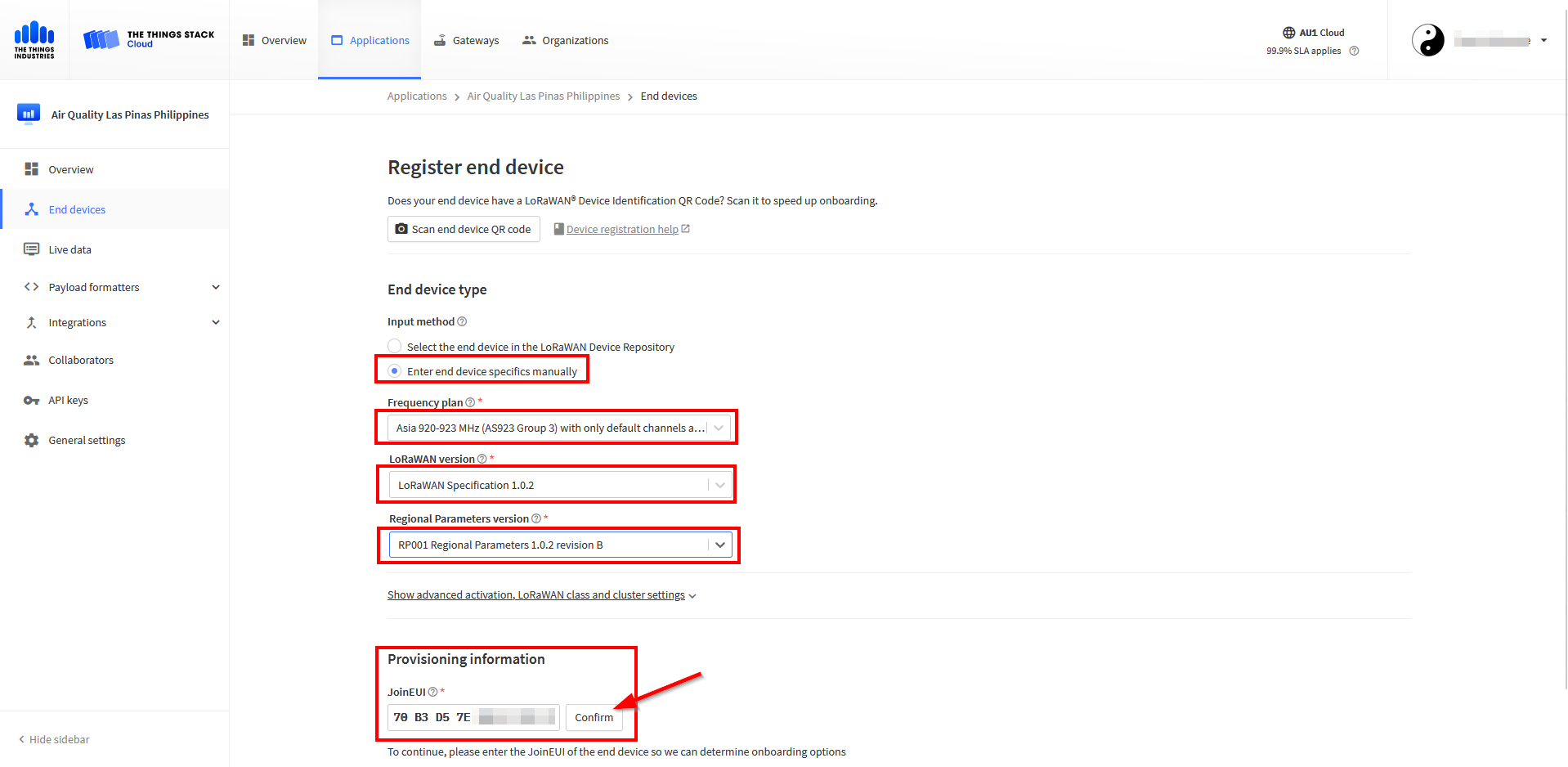The height and width of the screenshot is (767, 1568).
Task: Open the Device registration help link
Action: (x=622, y=229)
